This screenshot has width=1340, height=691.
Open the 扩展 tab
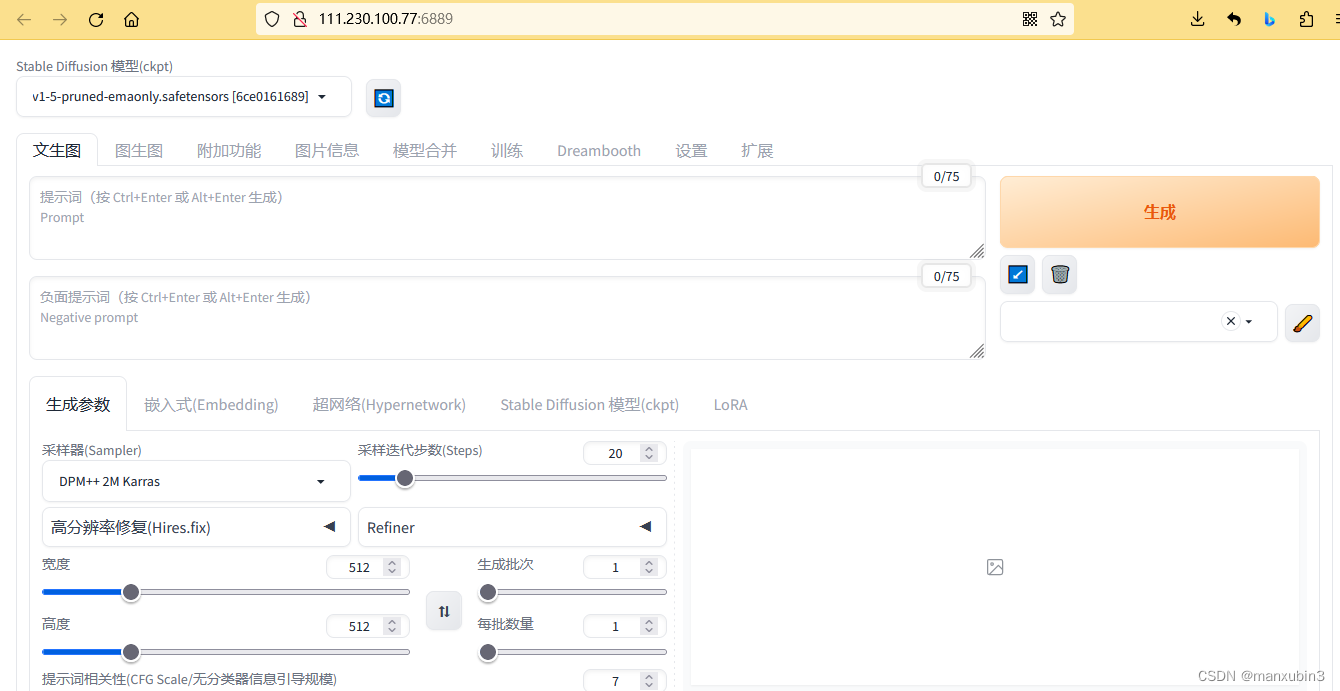pyautogui.click(x=757, y=151)
